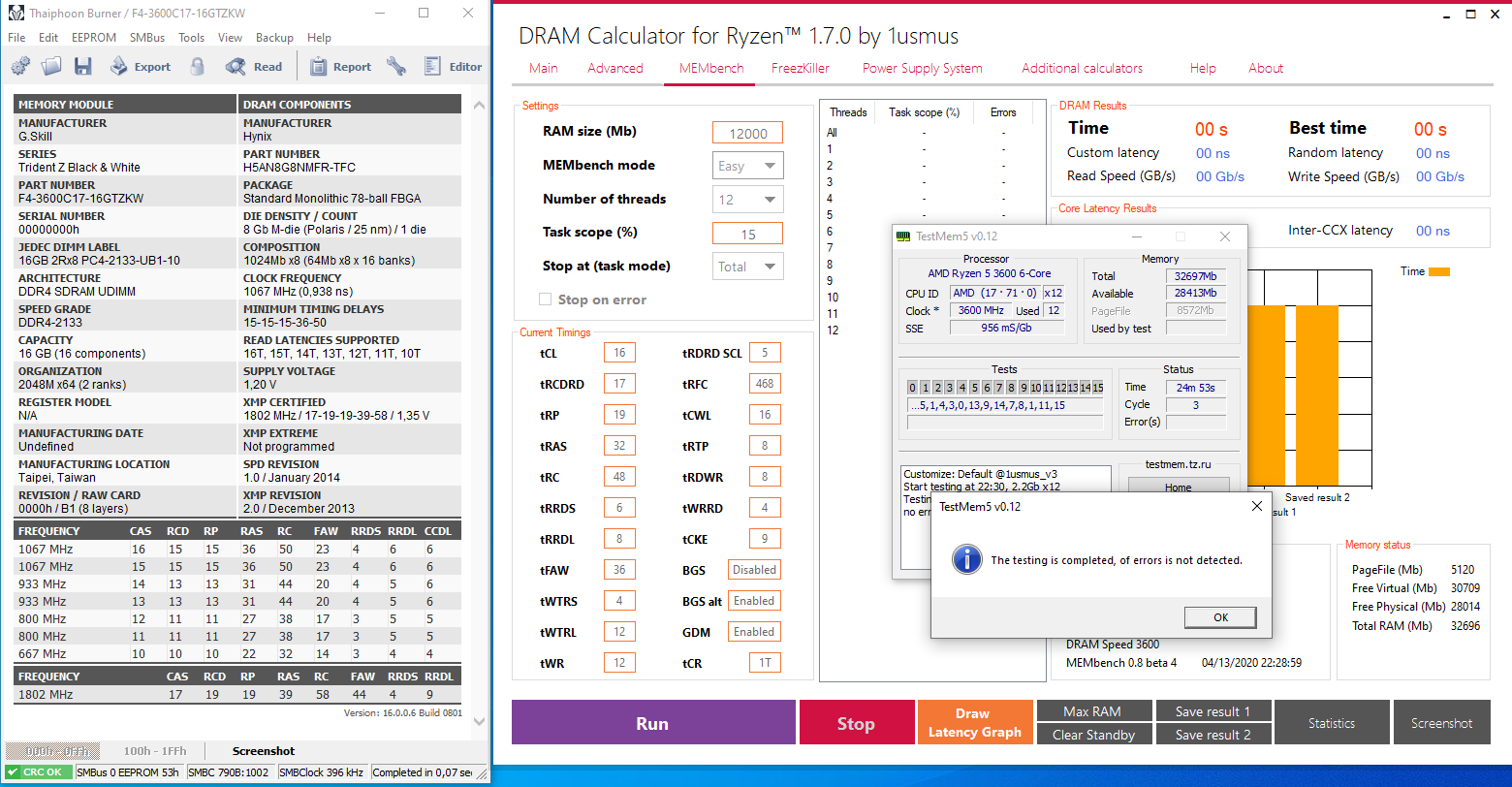Click the CRC OK status indicator

[x=39, y=772]
